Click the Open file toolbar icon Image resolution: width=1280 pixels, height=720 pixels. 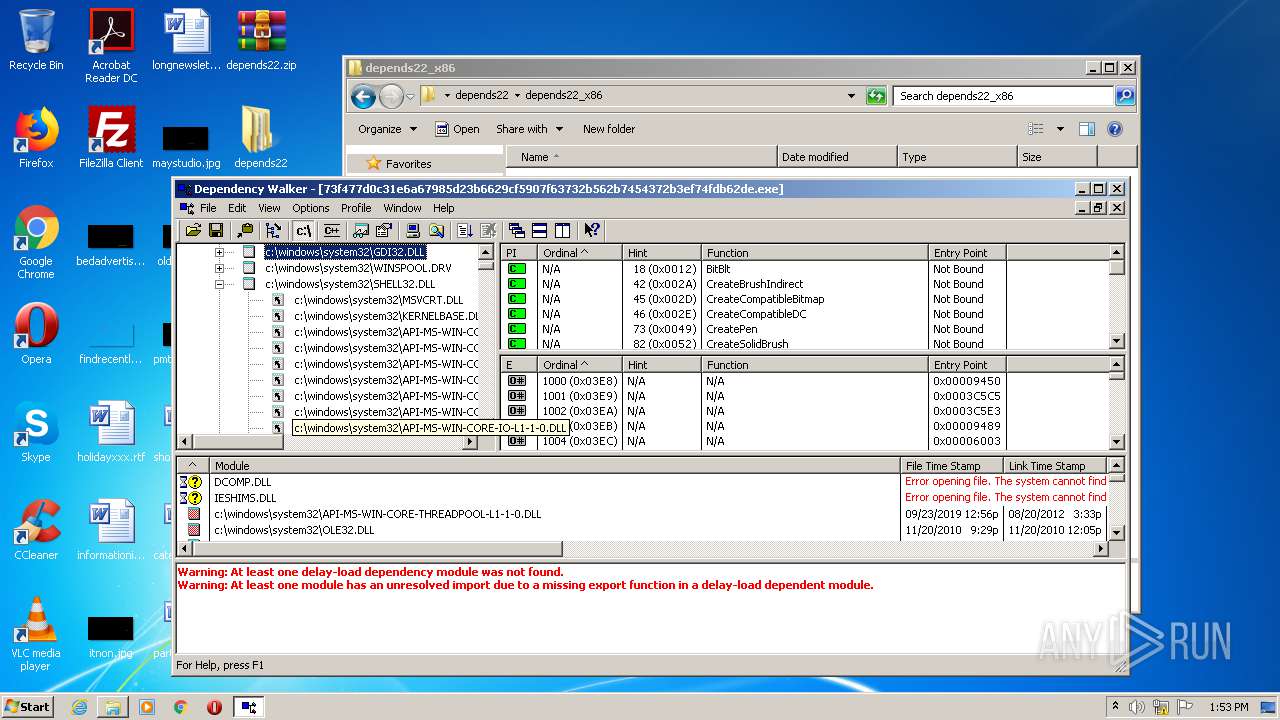coord(193,231)
